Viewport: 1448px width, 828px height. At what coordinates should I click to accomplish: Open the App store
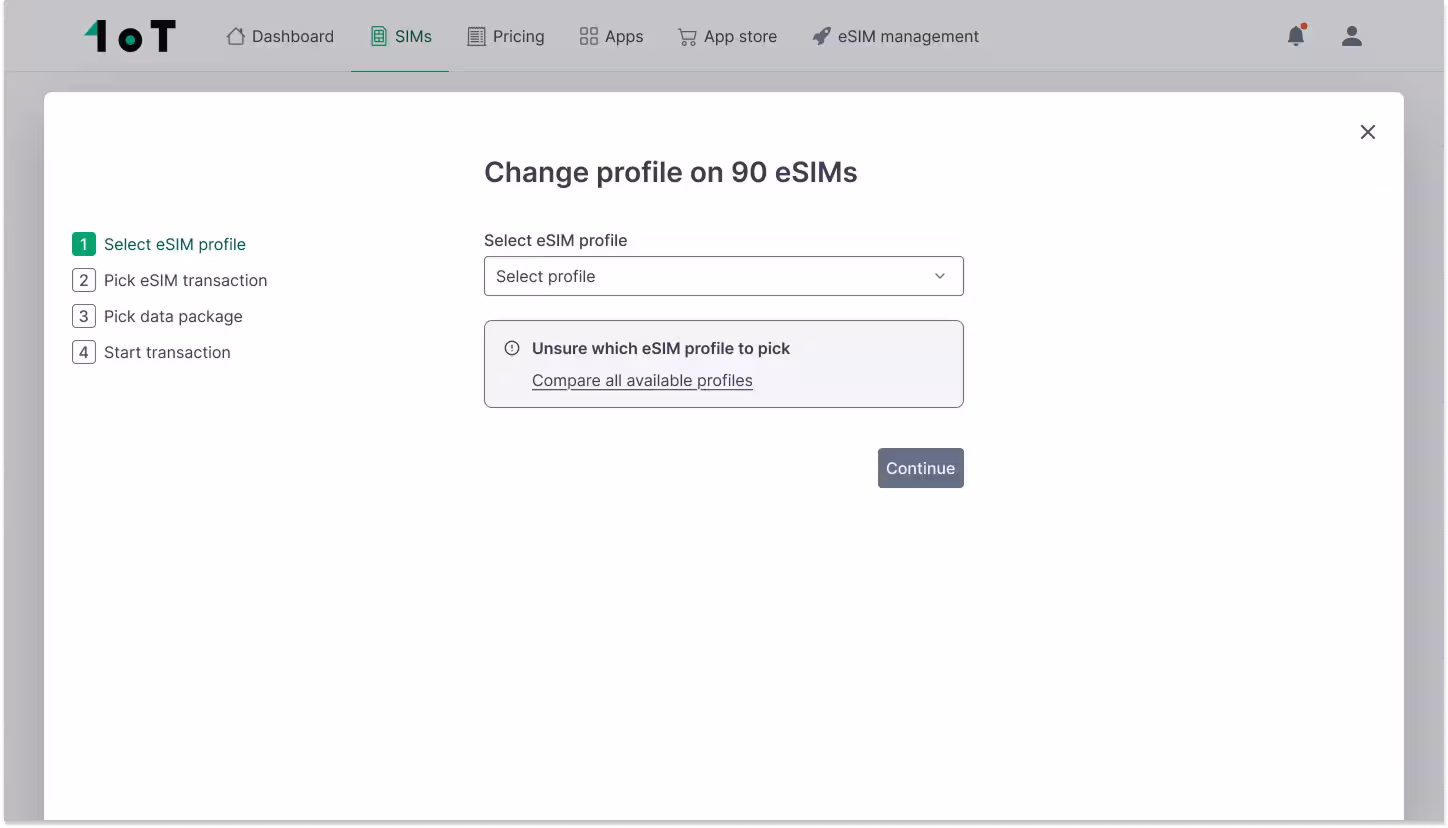727,36
